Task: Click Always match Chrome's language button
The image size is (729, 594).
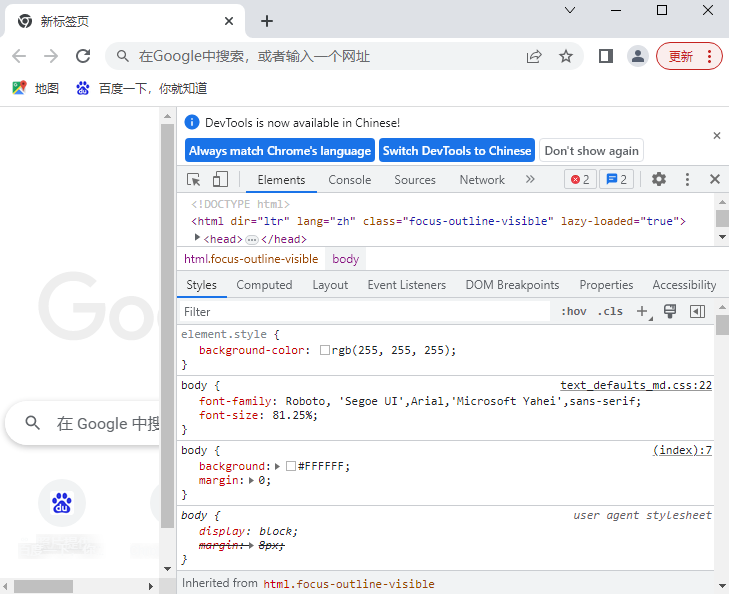Action: point(280,151)
